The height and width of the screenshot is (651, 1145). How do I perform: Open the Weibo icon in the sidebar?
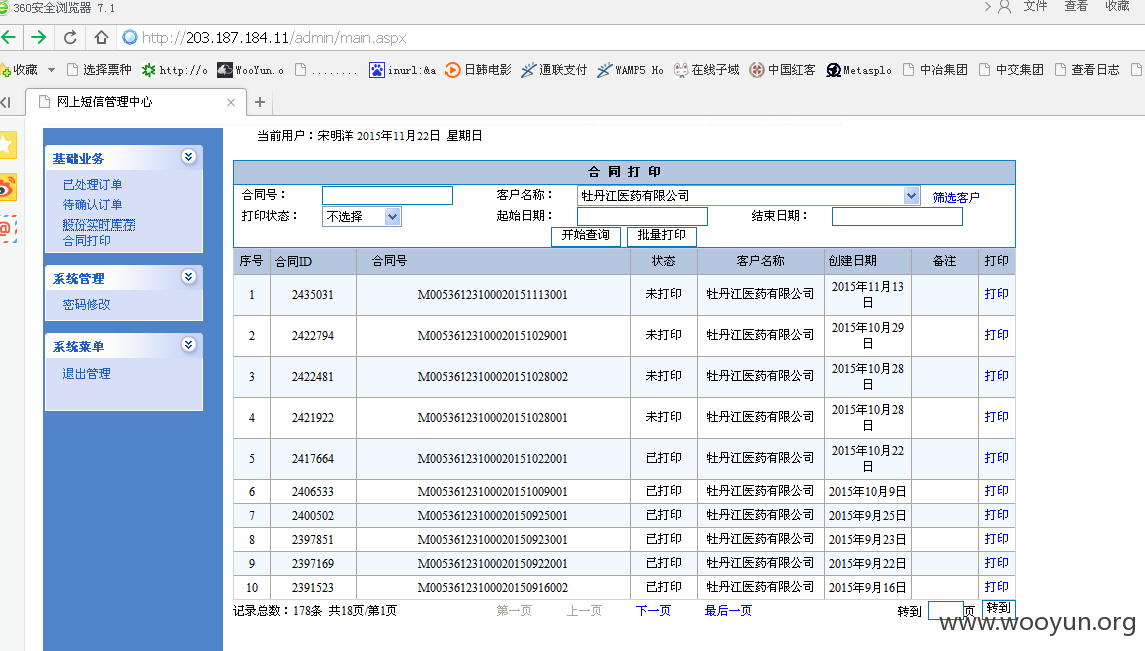[x=7, y=188]
